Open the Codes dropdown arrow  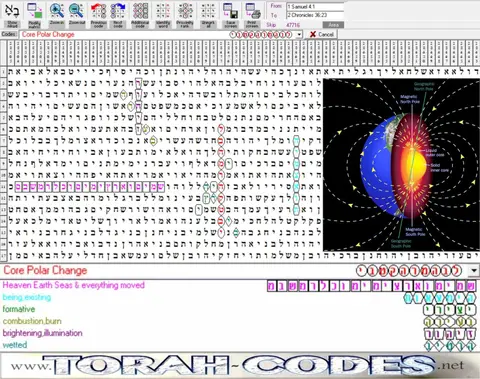click(x=299, y=34)
